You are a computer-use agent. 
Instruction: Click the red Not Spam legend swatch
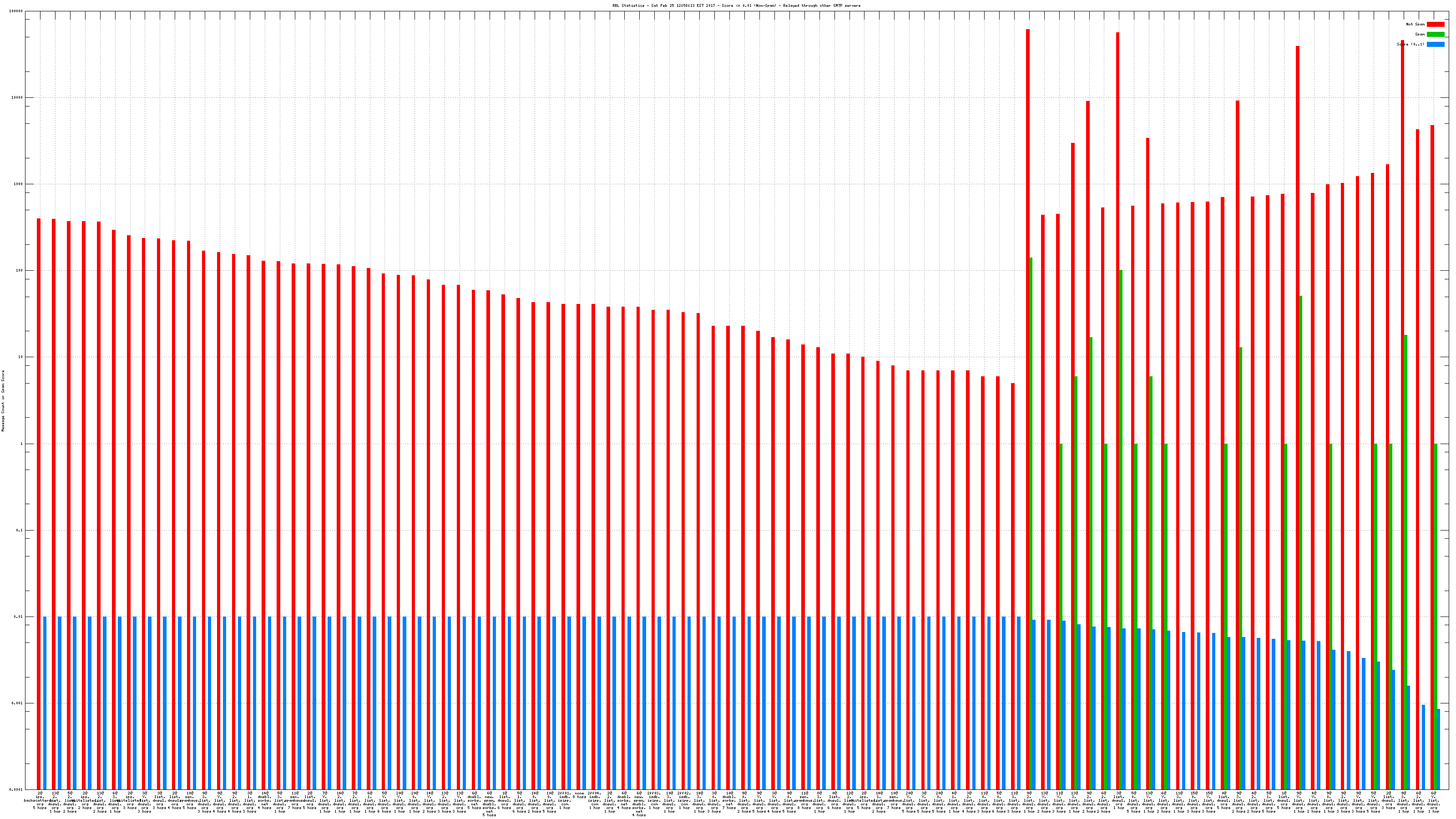[x=1435, y=24]
